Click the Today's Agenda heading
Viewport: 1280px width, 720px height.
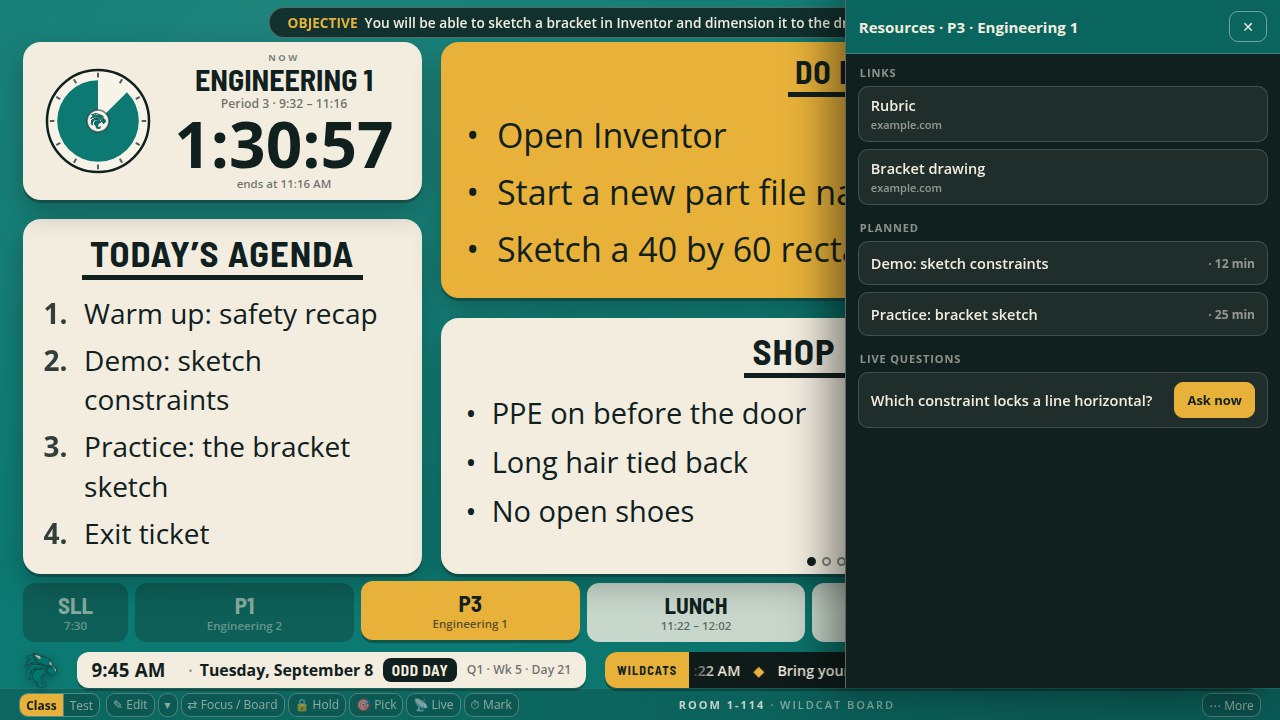(x=222, y=255)
